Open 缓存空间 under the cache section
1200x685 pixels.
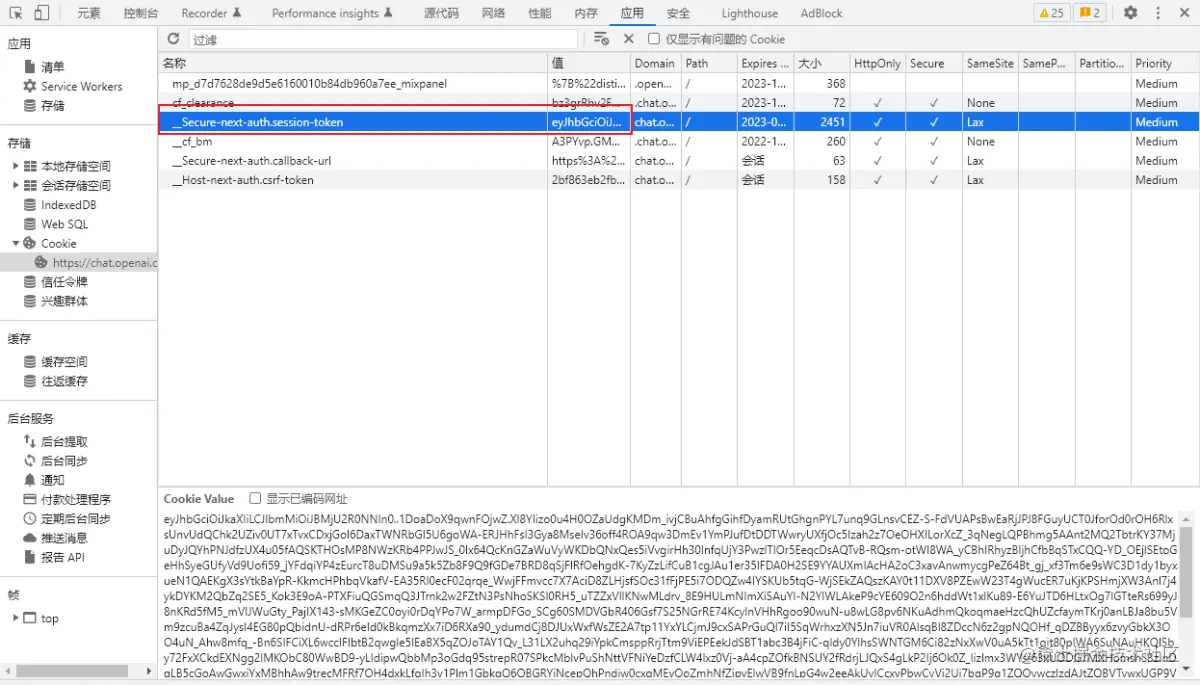(64, 362)
